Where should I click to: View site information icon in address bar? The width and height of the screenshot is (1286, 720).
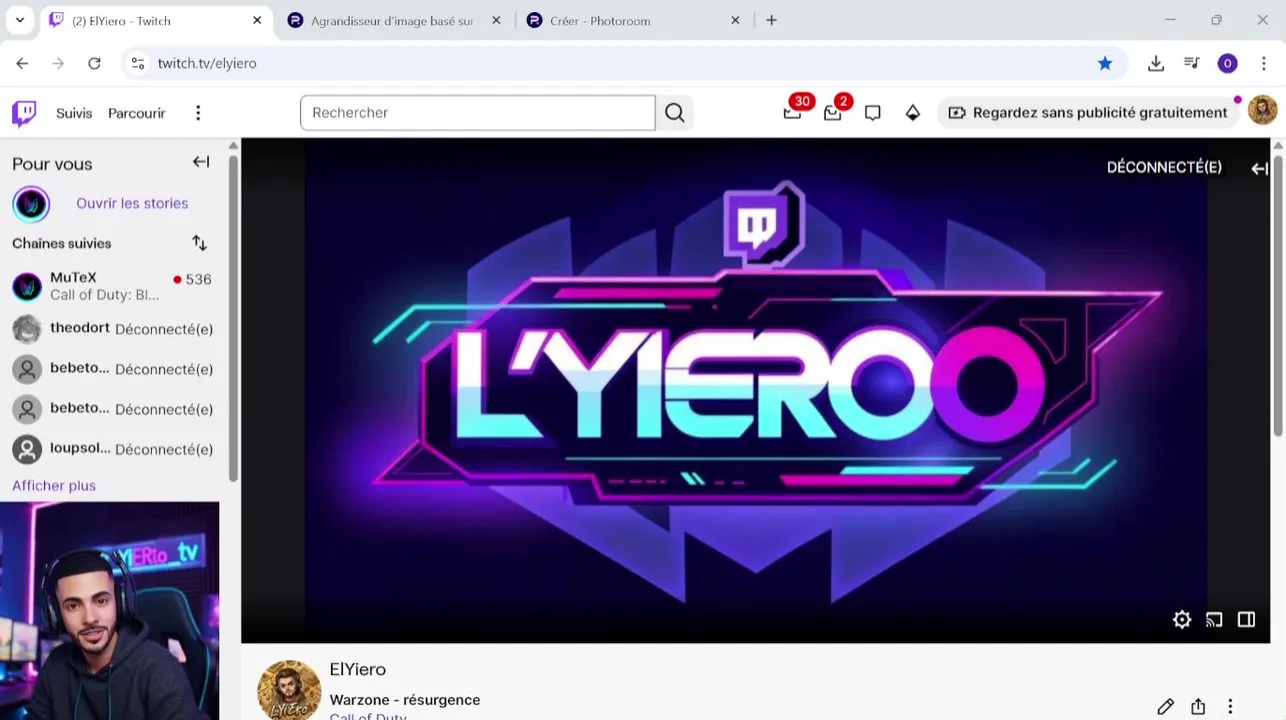(138, 63)
